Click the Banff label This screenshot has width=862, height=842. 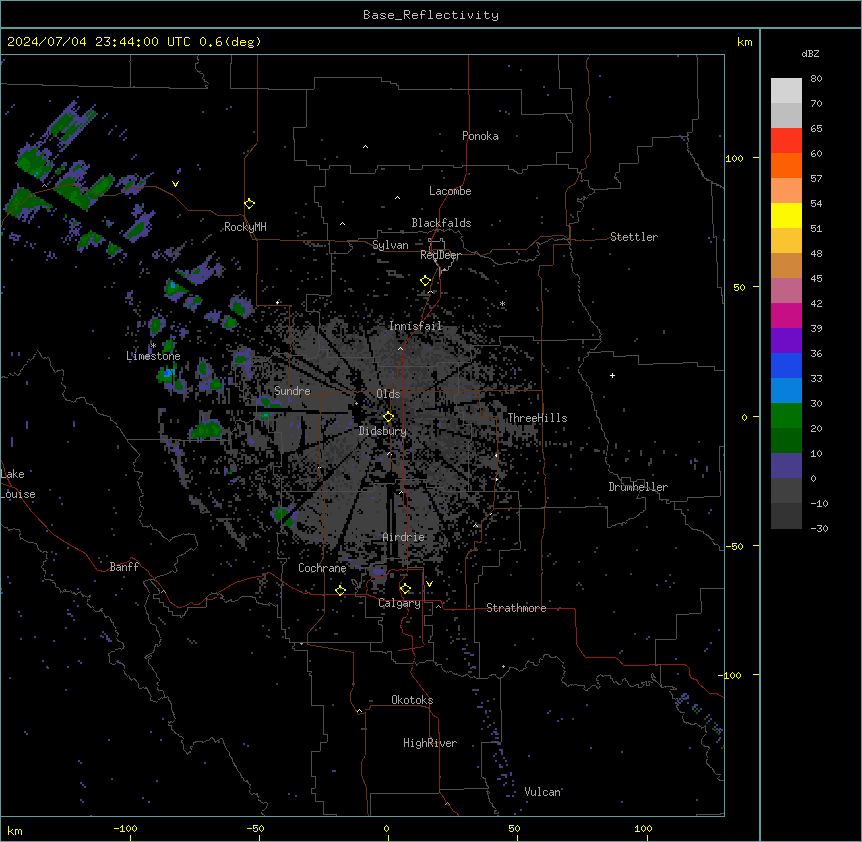click(x=124, y=567)
